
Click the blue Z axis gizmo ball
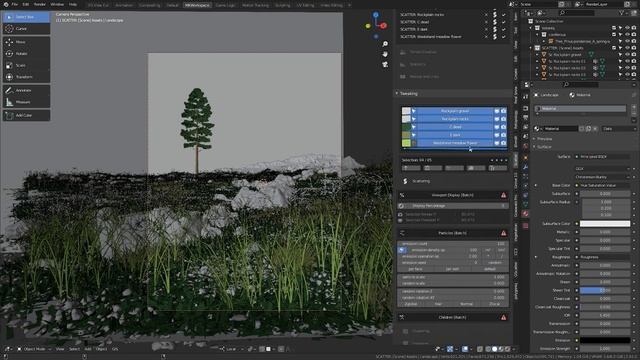click(376, 15)
